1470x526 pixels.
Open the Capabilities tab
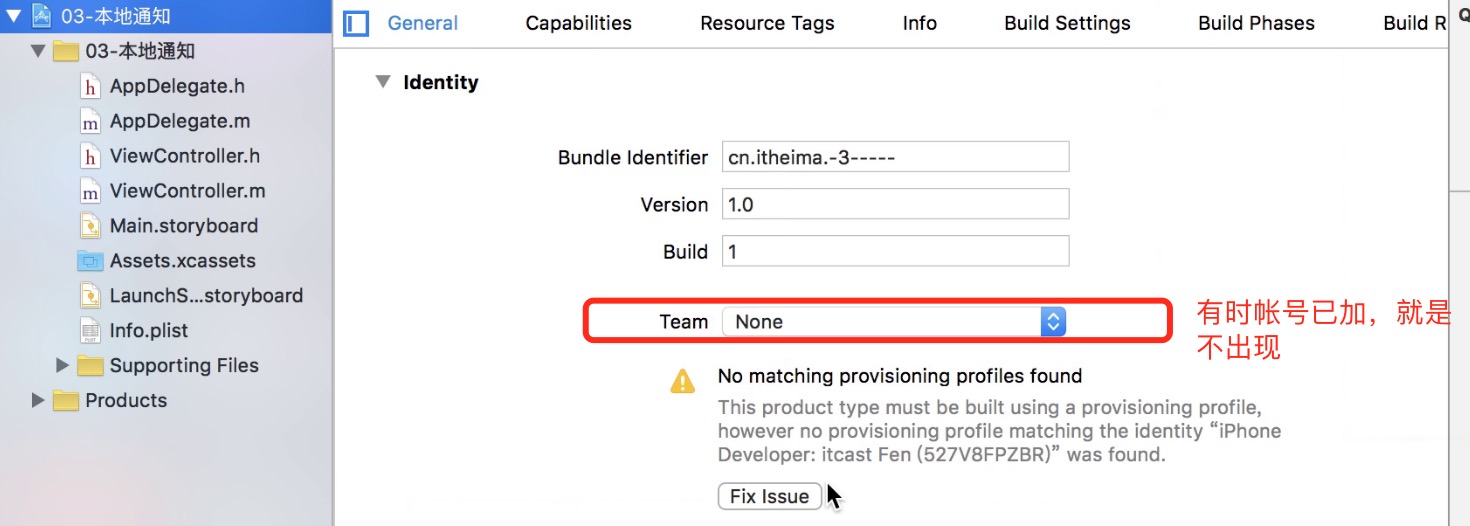579,23
